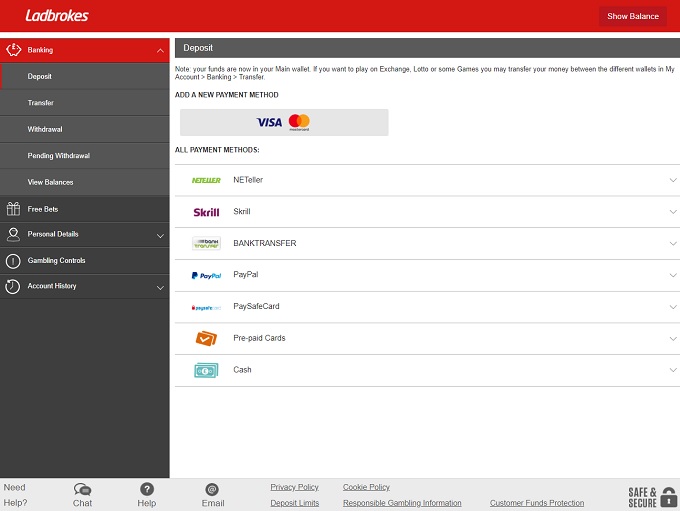The image size is (680, 511).
Task: Collapse the Banking section chevron
Action: 160,50
